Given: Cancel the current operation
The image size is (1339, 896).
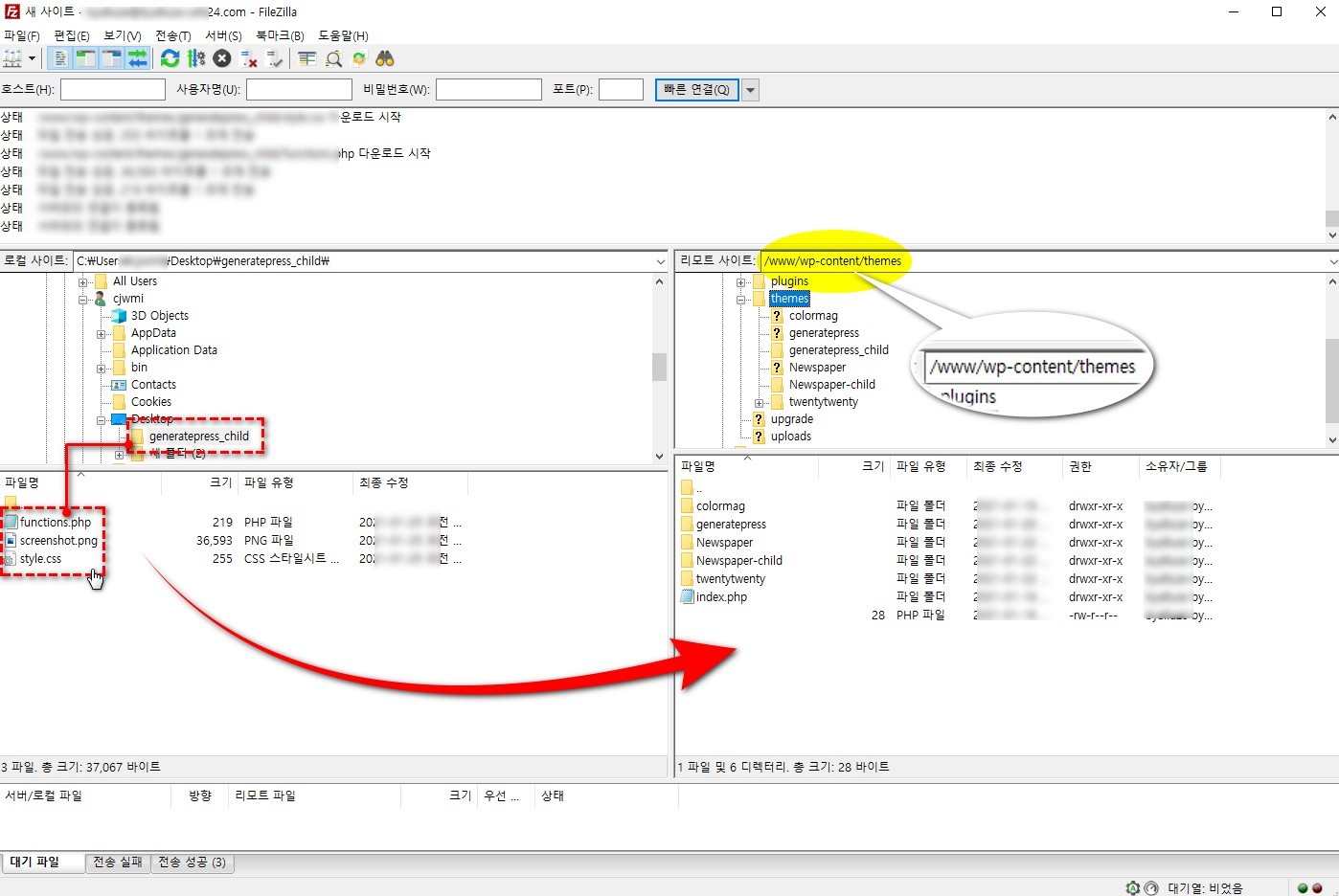Looking at the screenshot, I should pyautogui.click(x=222, y=58).
